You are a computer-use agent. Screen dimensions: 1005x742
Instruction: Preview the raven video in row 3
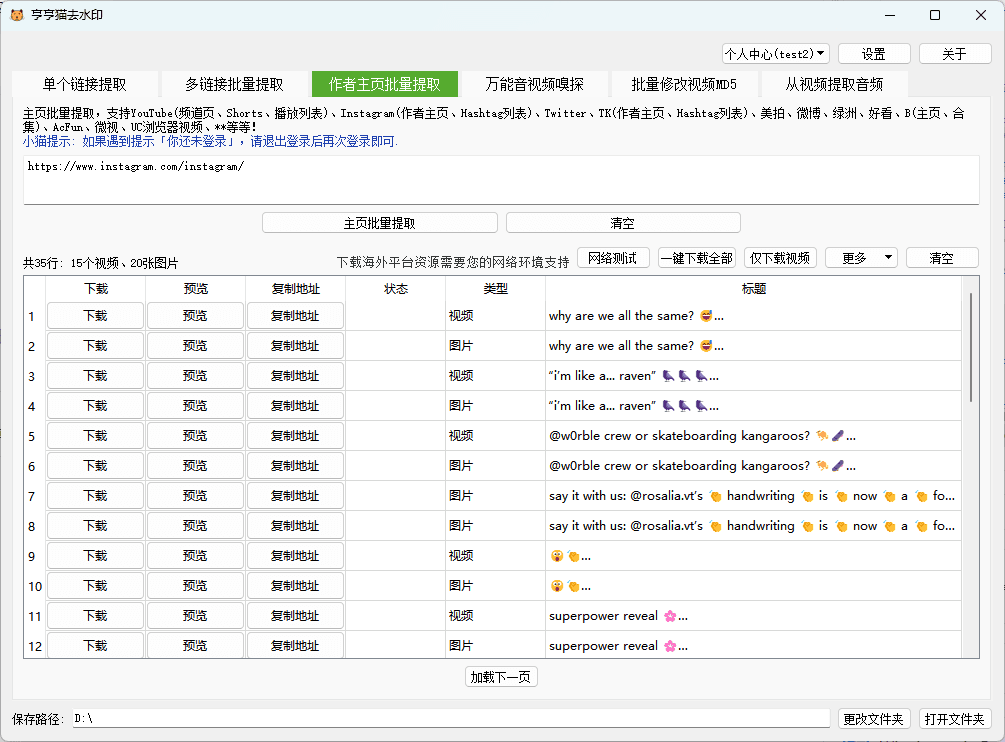pos(195,374)
